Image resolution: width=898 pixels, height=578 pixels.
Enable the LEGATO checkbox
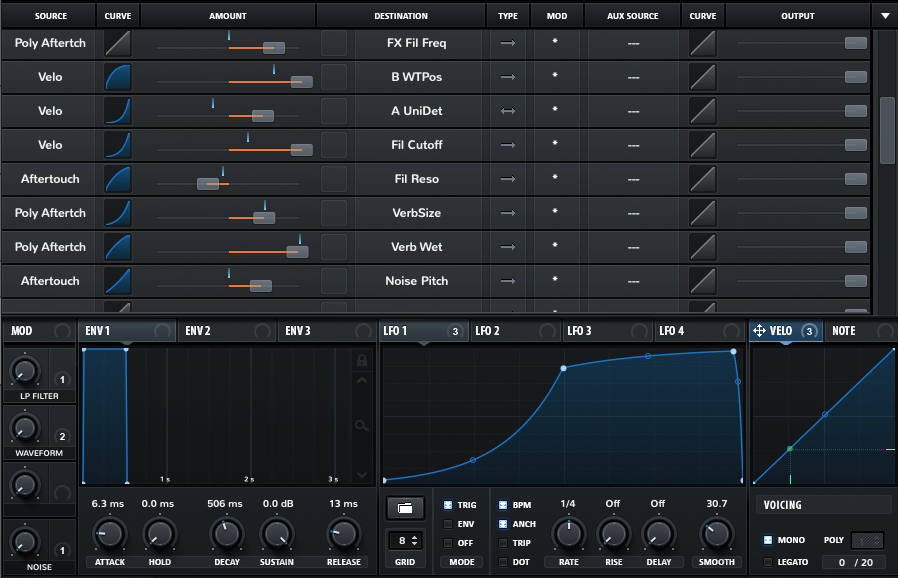click(x=768, y=562)
